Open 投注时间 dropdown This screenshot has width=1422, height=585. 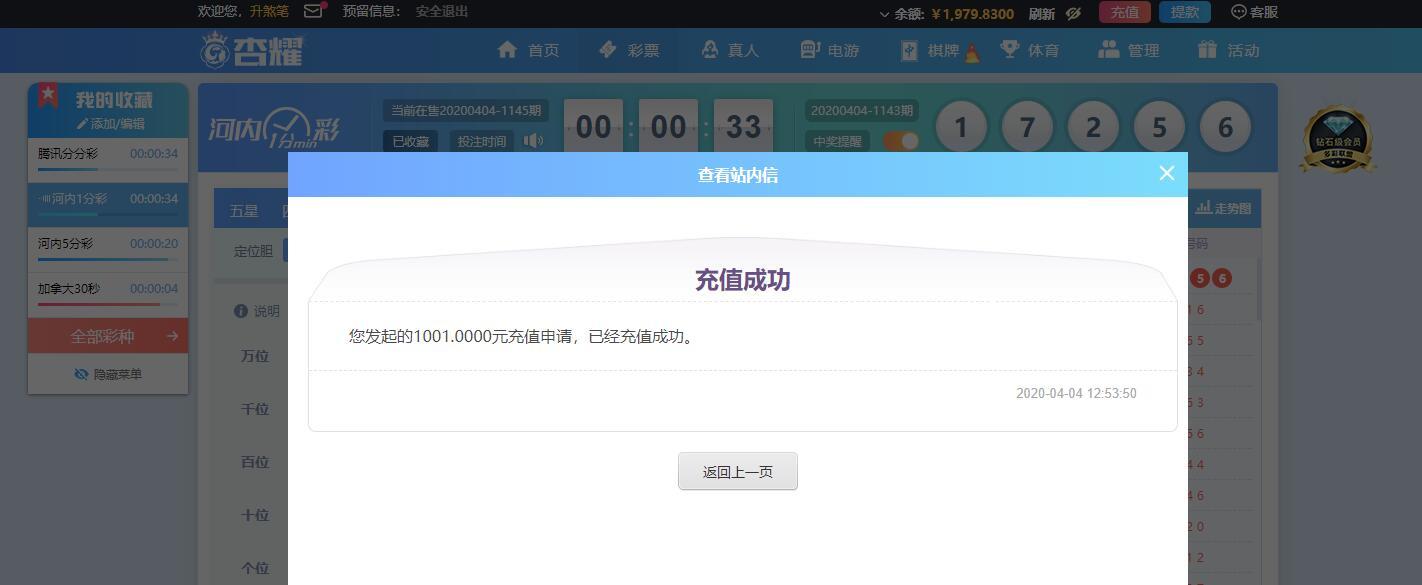coord(482,141)
